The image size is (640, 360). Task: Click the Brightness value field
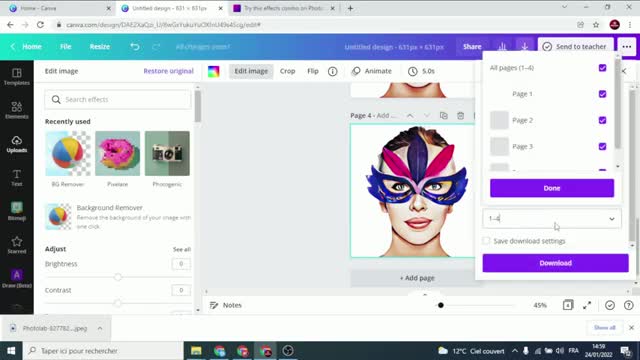click(181, 264)
